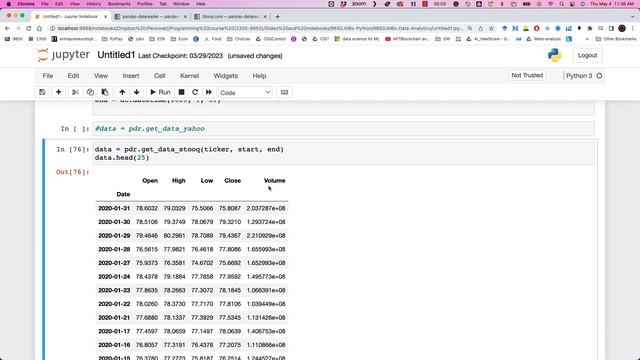This screenshot has height=360, width=640.
Task: Open the command palette keyboard icon
Action: pyautogui.click(x=284, y=92)
